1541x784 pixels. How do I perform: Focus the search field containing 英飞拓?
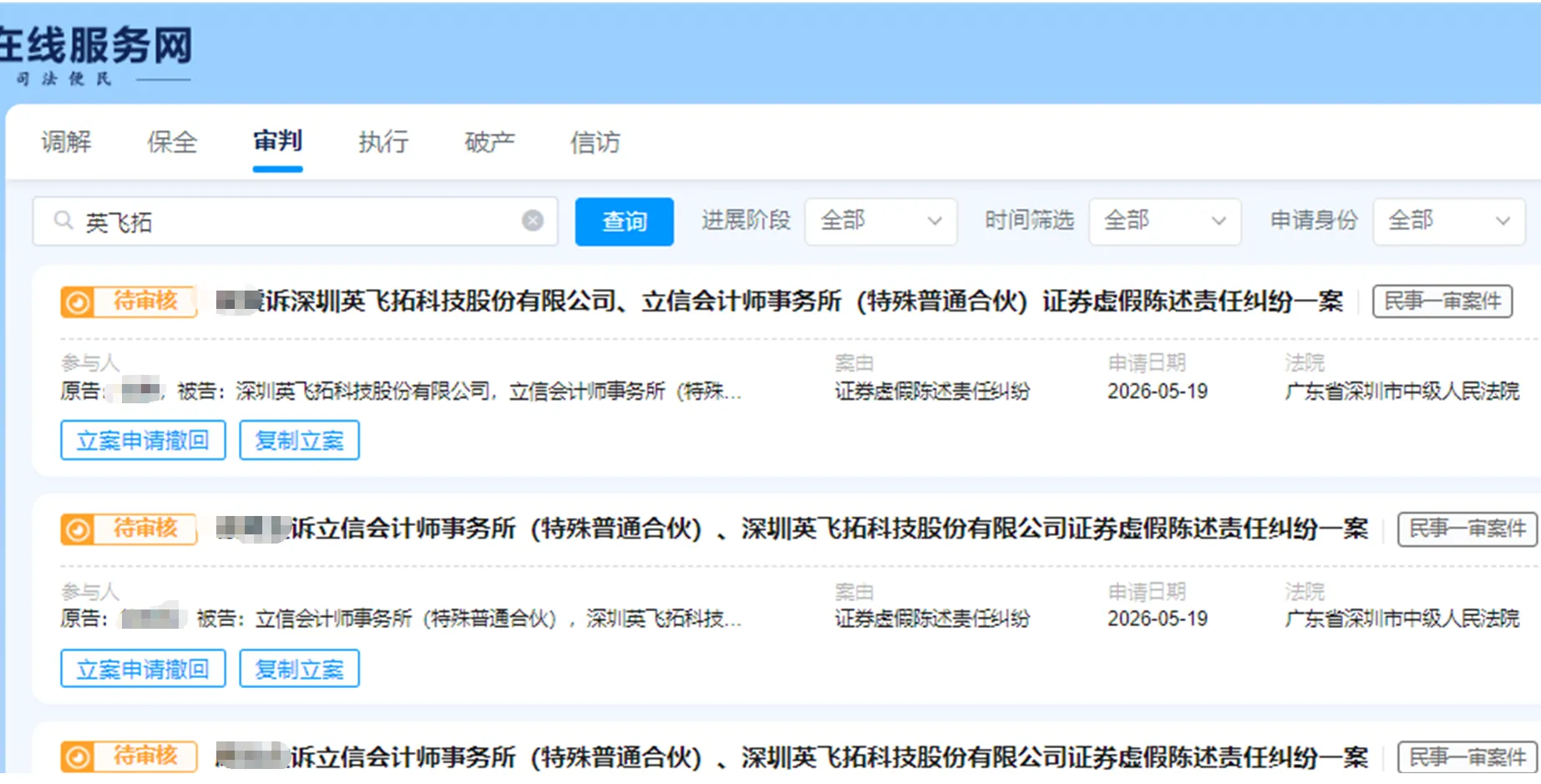coord(295,221)
